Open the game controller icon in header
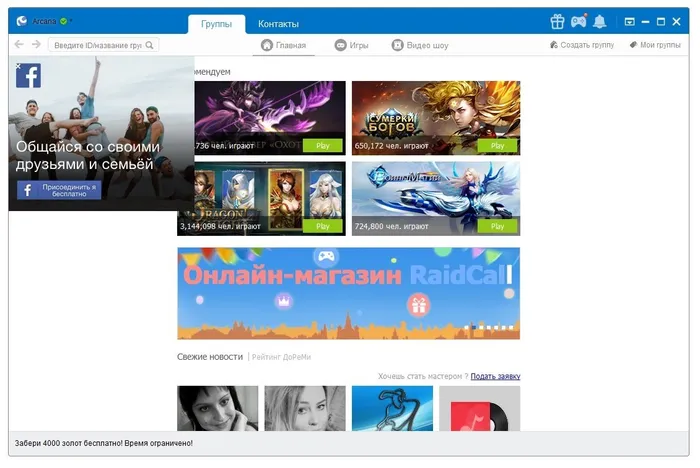This screenshot has height=468, width=700. 579,21
